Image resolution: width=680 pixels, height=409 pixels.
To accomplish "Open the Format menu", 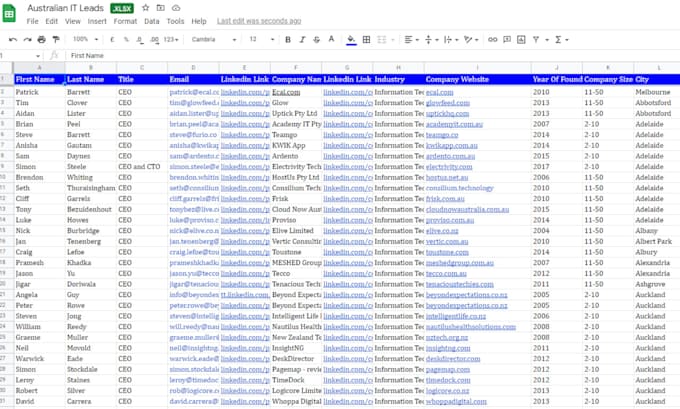I will pyautogui.click(x=125, y=21).
